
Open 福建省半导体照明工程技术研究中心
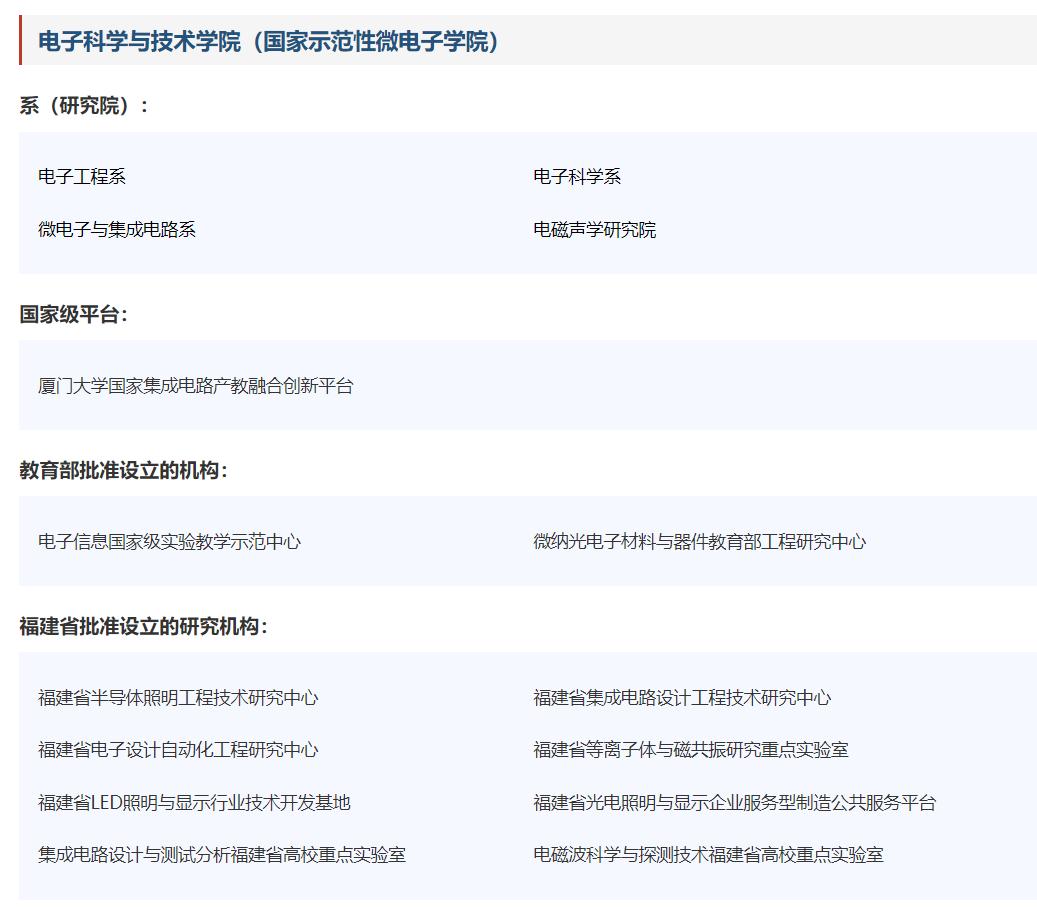(178, 698)
